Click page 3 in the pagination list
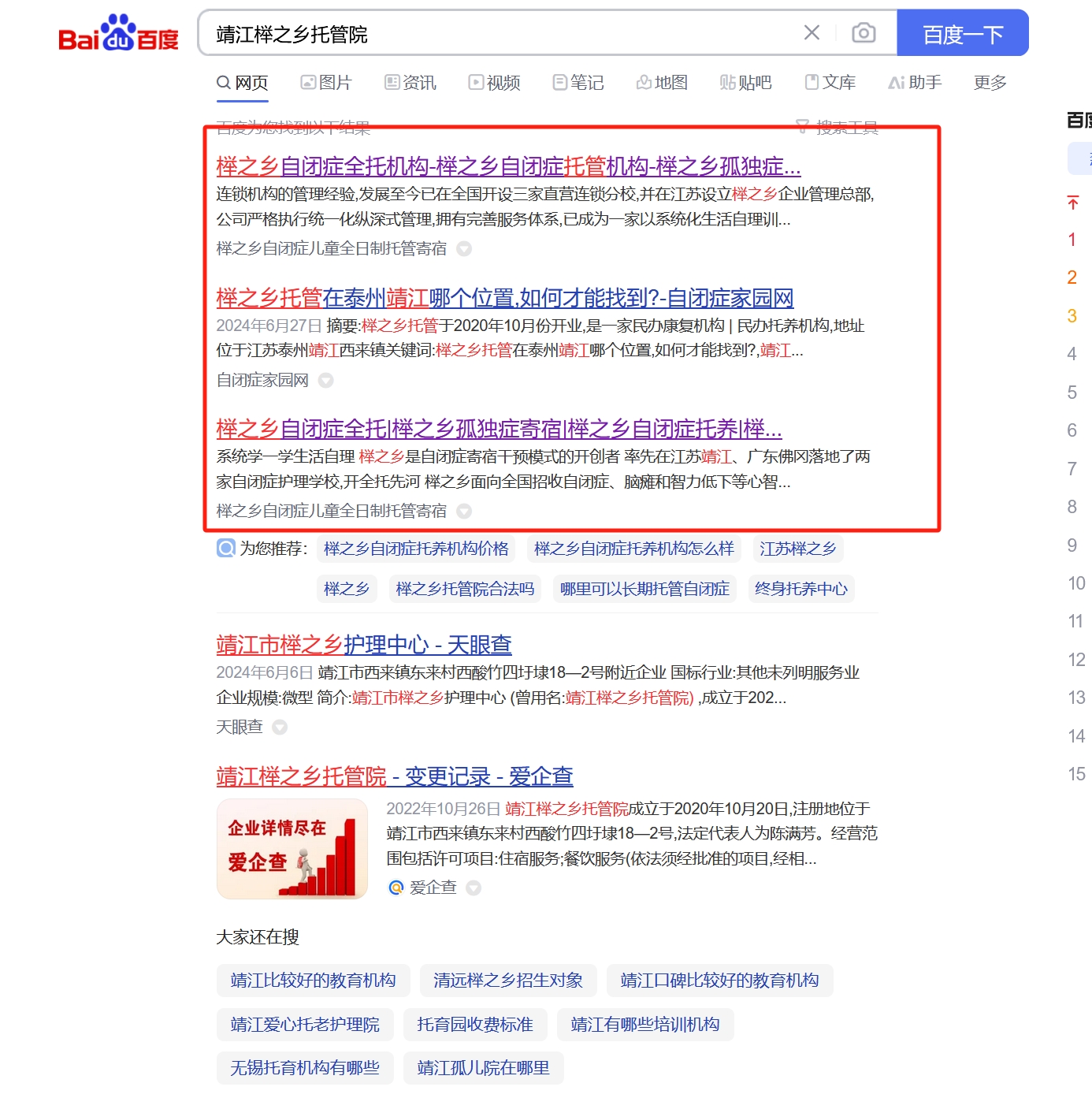1092x1098 pixels. coord(1072,315)
